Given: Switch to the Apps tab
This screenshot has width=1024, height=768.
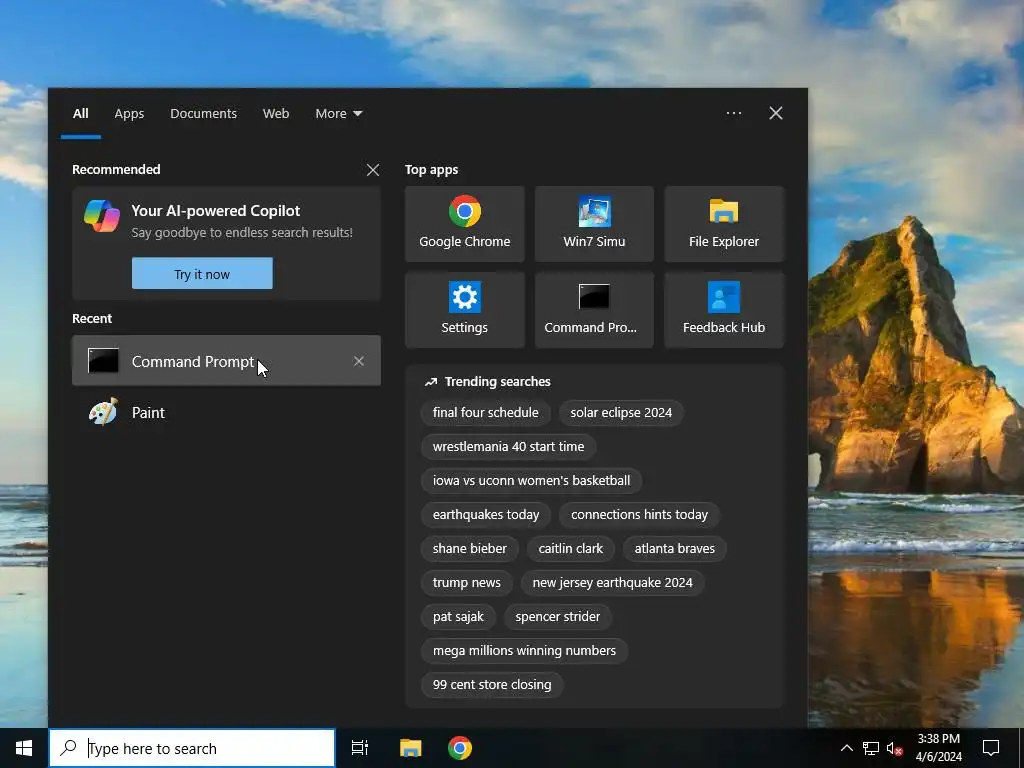Looking at the screenshot, I should [x=129, y=114].
